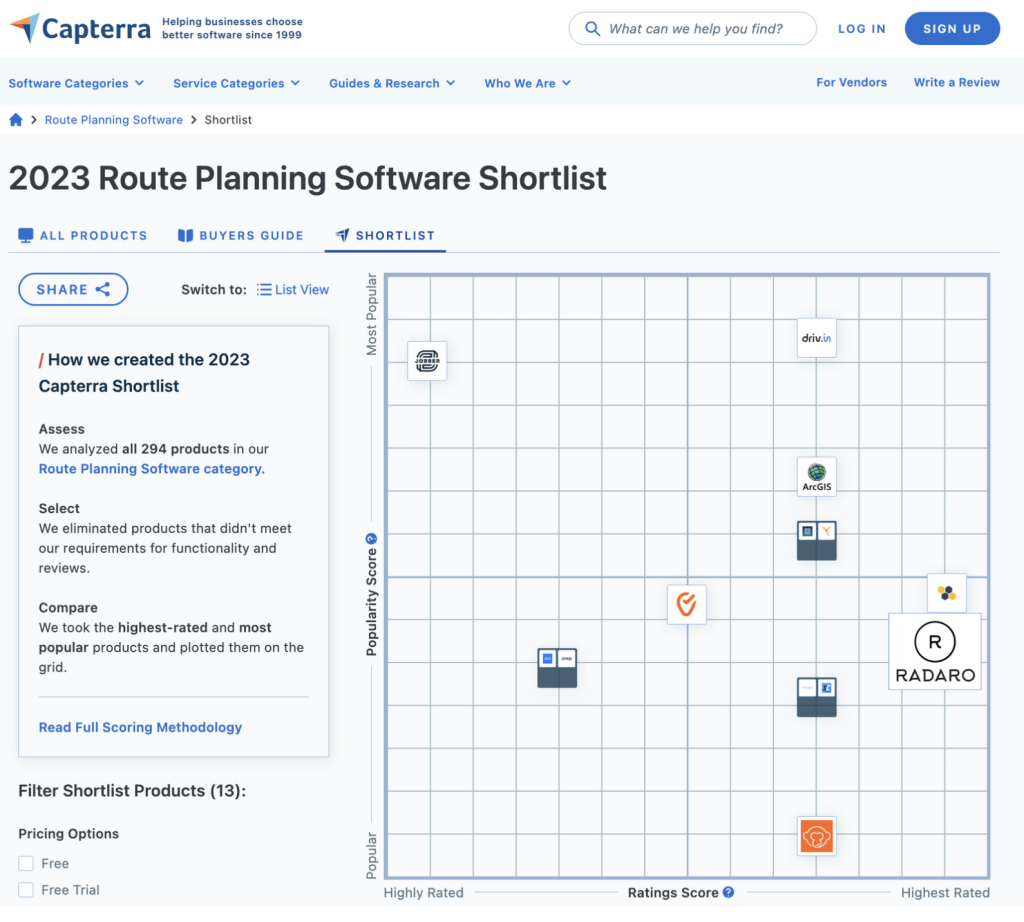Click the orange monkey logo tile
The width and height of the screenshot is (1024, 922).
816,836
